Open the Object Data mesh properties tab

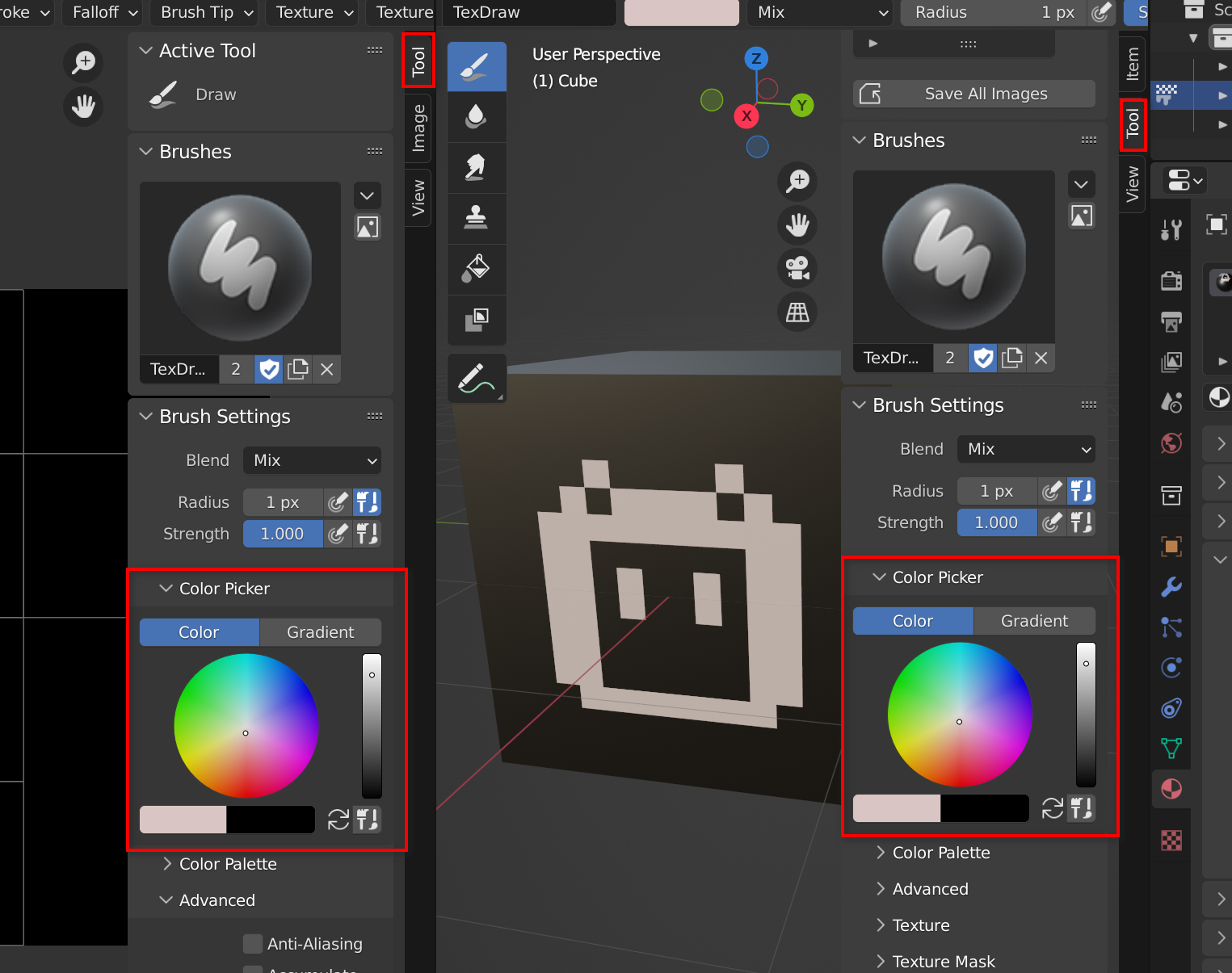tap(1171, 748)
